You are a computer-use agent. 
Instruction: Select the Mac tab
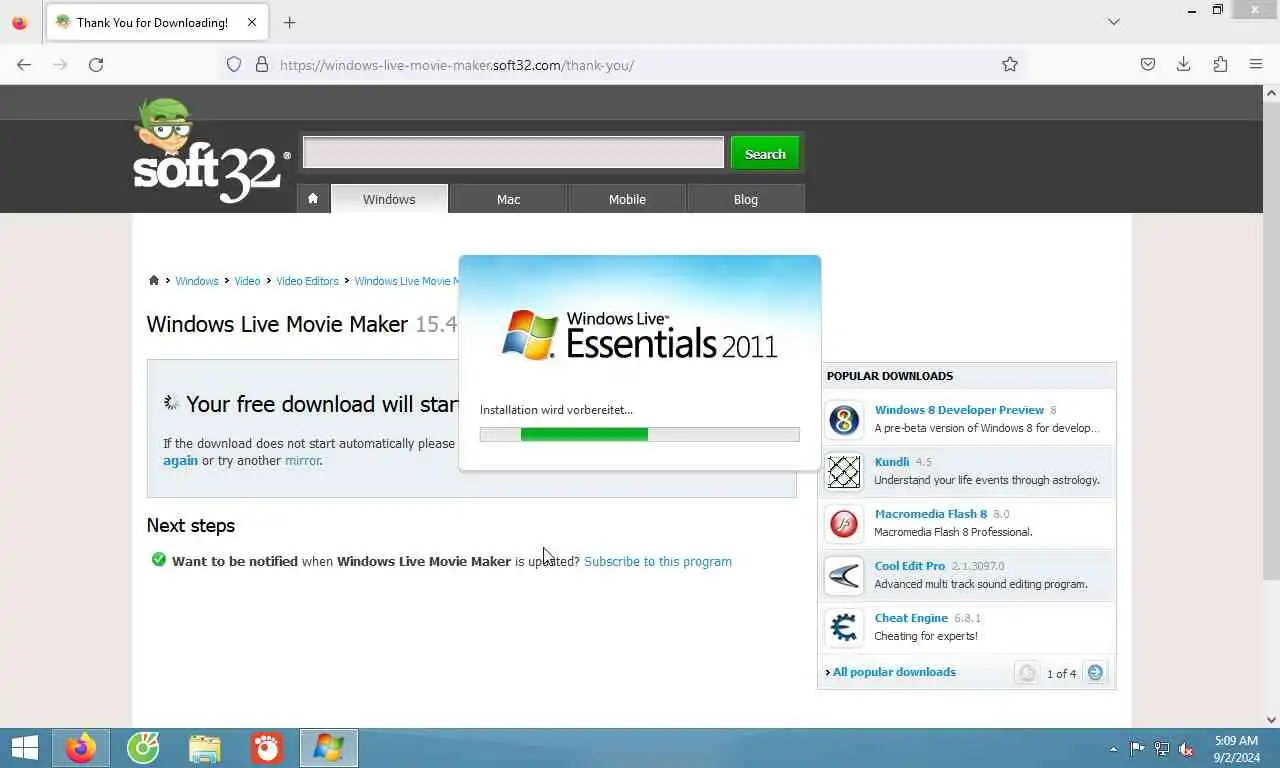508,199
